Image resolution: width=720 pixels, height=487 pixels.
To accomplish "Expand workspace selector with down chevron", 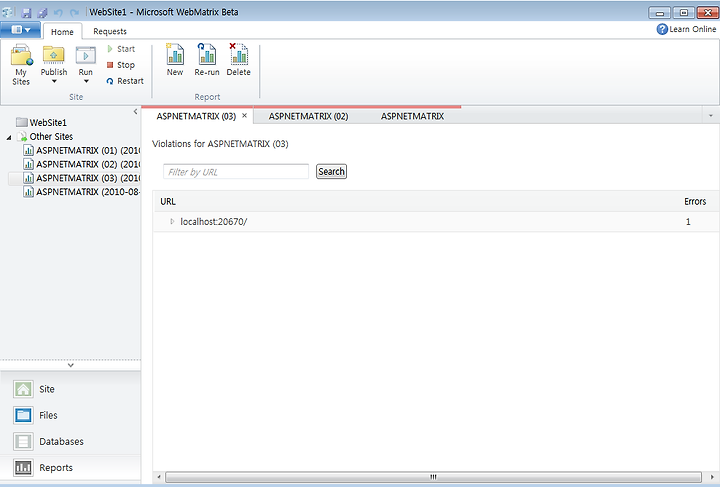I will pyautogui.click(x=71, y=365).
